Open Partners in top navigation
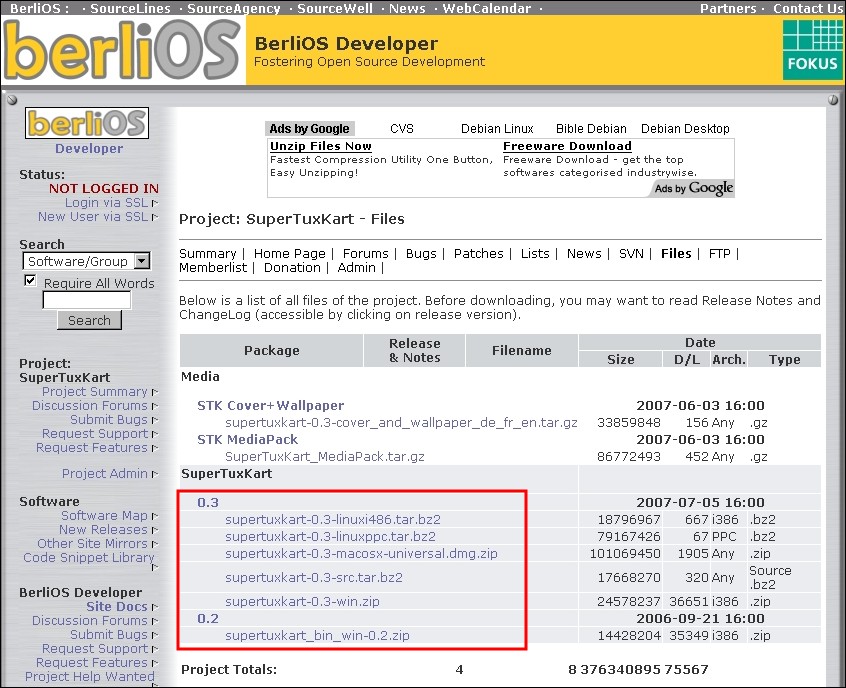846x688 pixels. click(x=728, y=8)
